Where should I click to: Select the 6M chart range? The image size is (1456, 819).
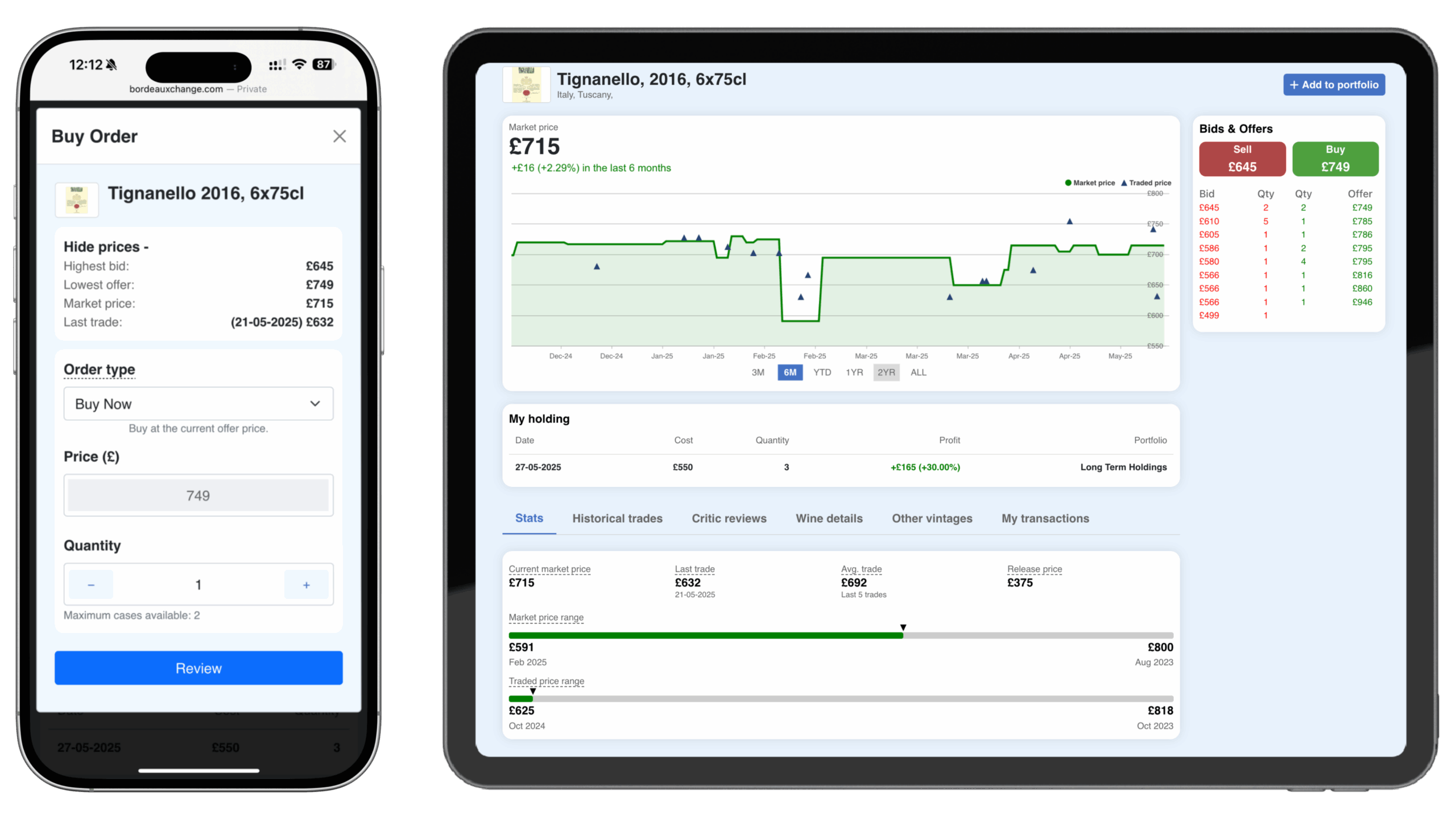pos(789,373)
